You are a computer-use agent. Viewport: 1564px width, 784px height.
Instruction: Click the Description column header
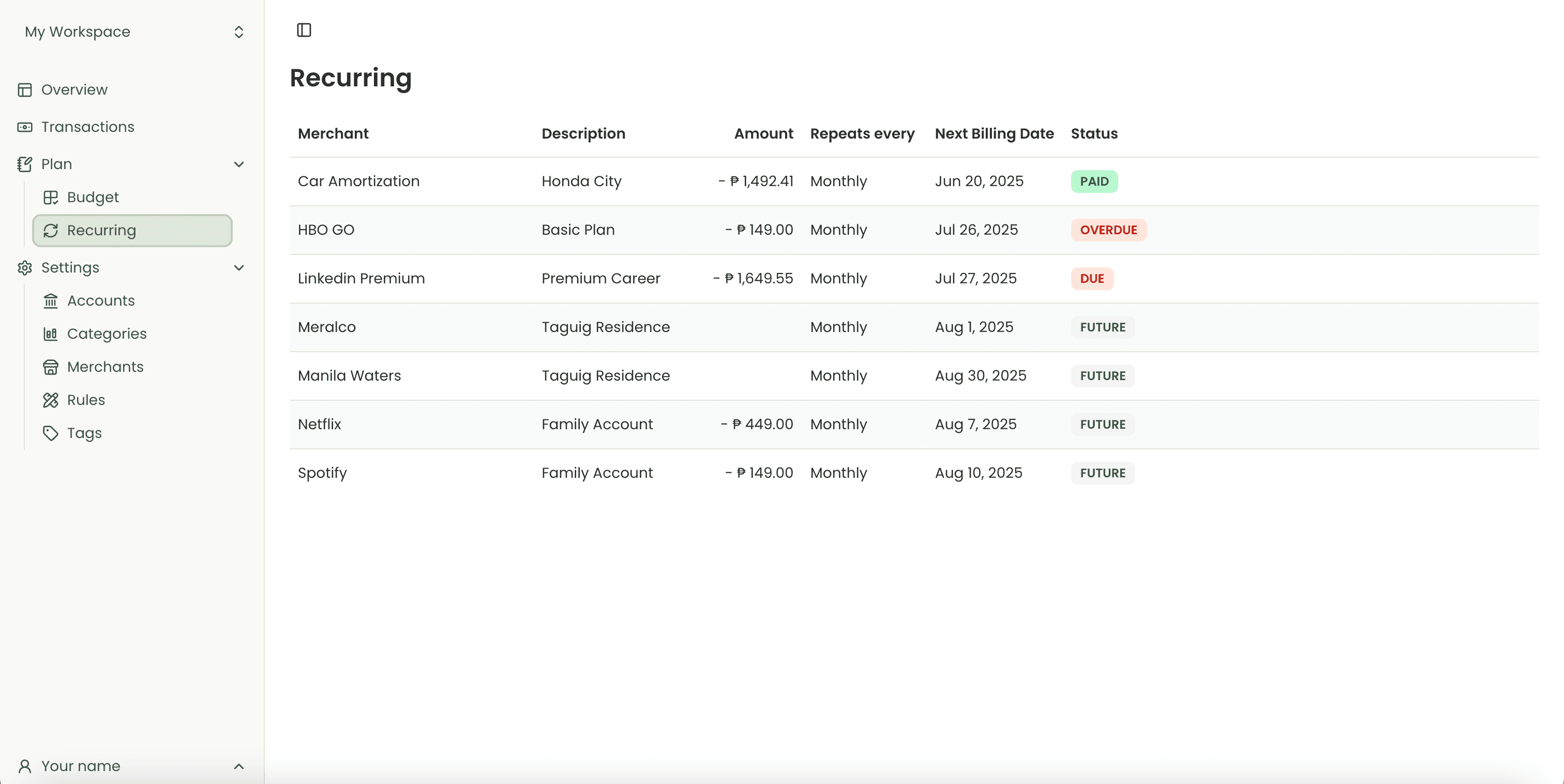tap(583, 133)
